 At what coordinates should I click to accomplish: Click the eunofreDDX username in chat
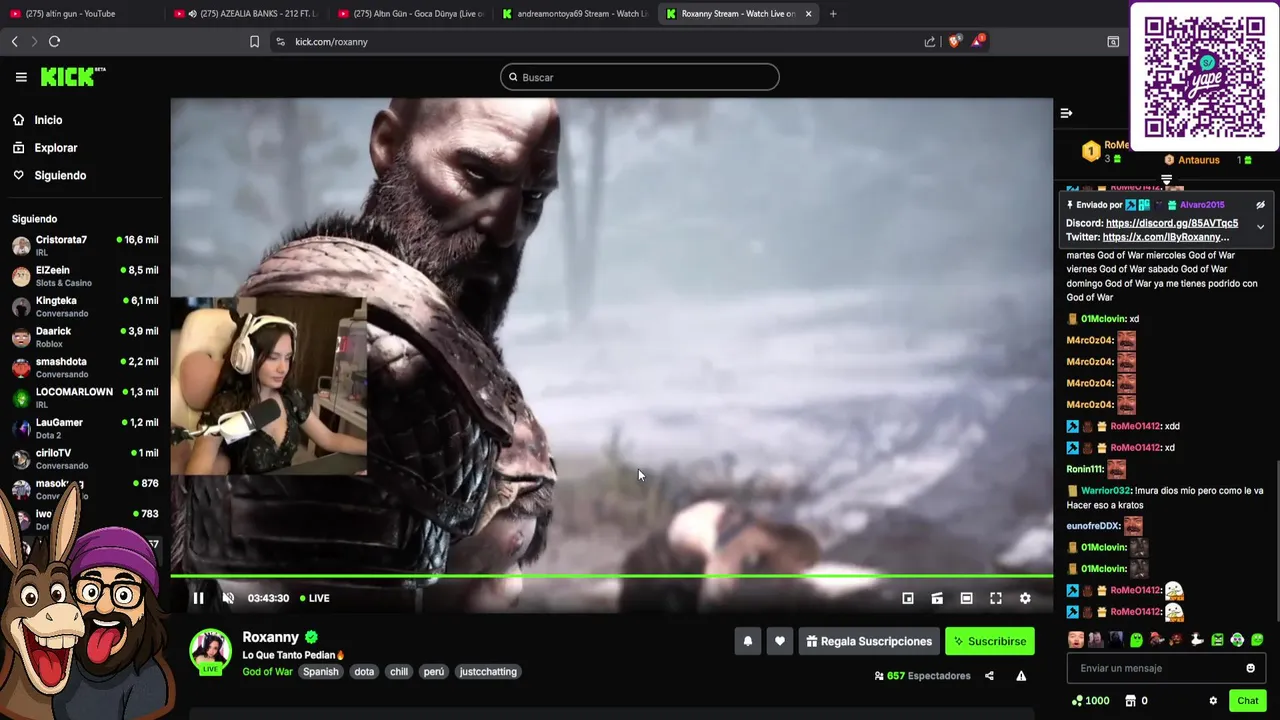coord(1092,526)
